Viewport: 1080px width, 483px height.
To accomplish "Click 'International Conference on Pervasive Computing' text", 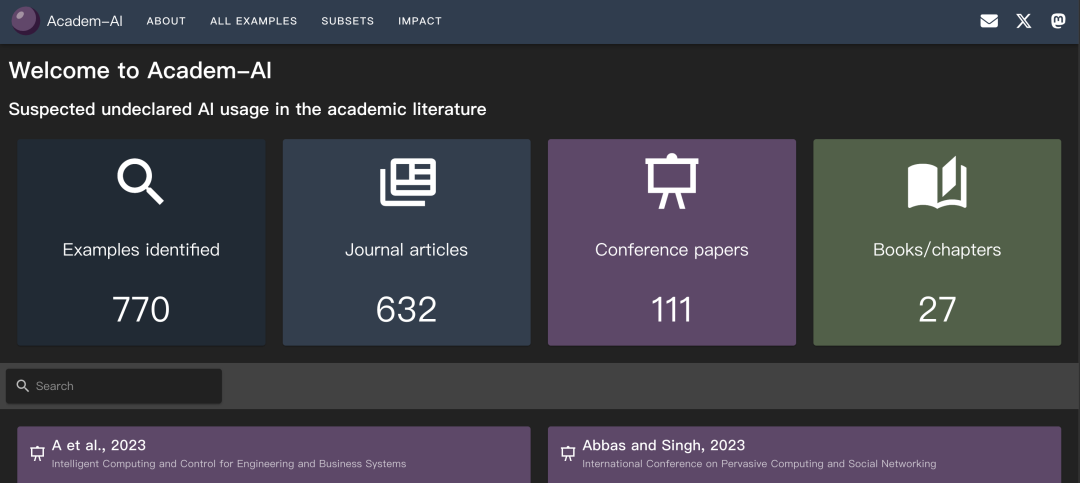I will (x=759, y=464).
